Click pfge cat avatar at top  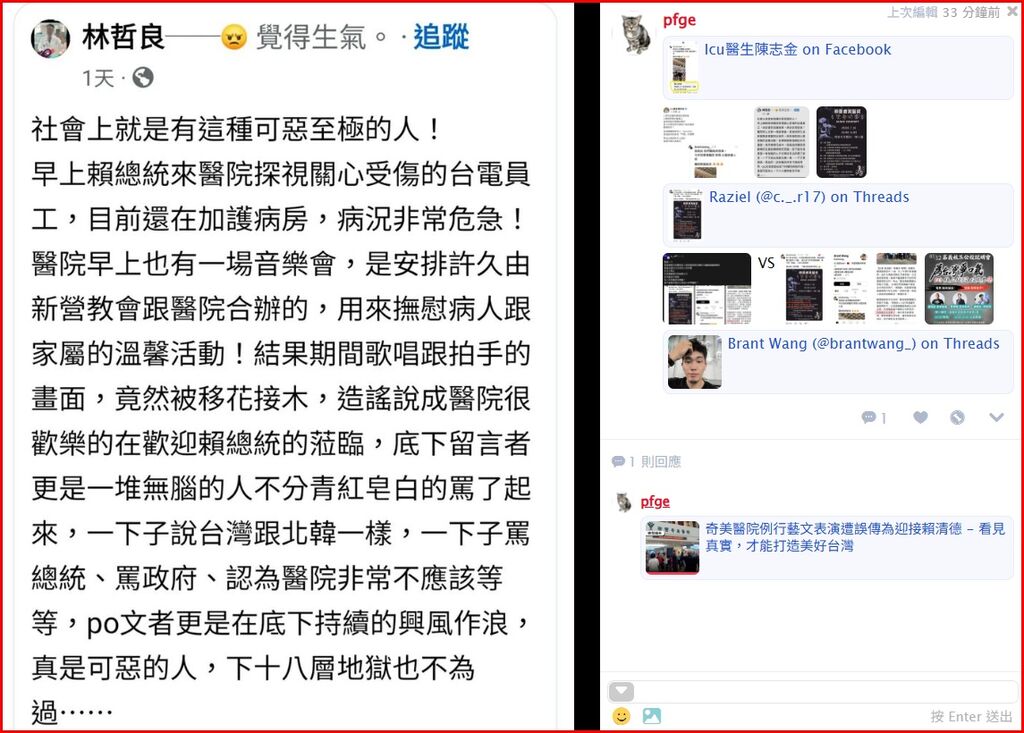pos(635,34)
